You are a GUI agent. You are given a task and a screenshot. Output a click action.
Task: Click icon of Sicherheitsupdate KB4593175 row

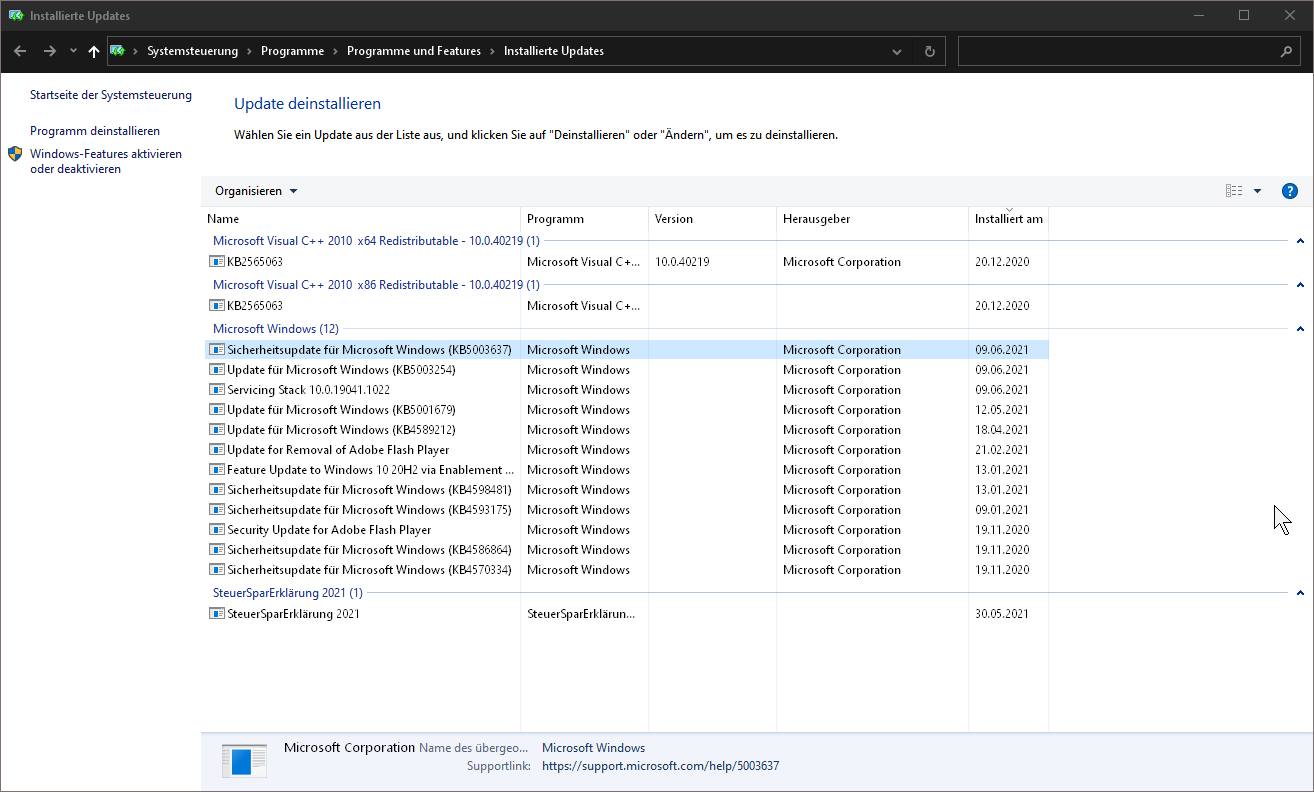tap(217, 510)
